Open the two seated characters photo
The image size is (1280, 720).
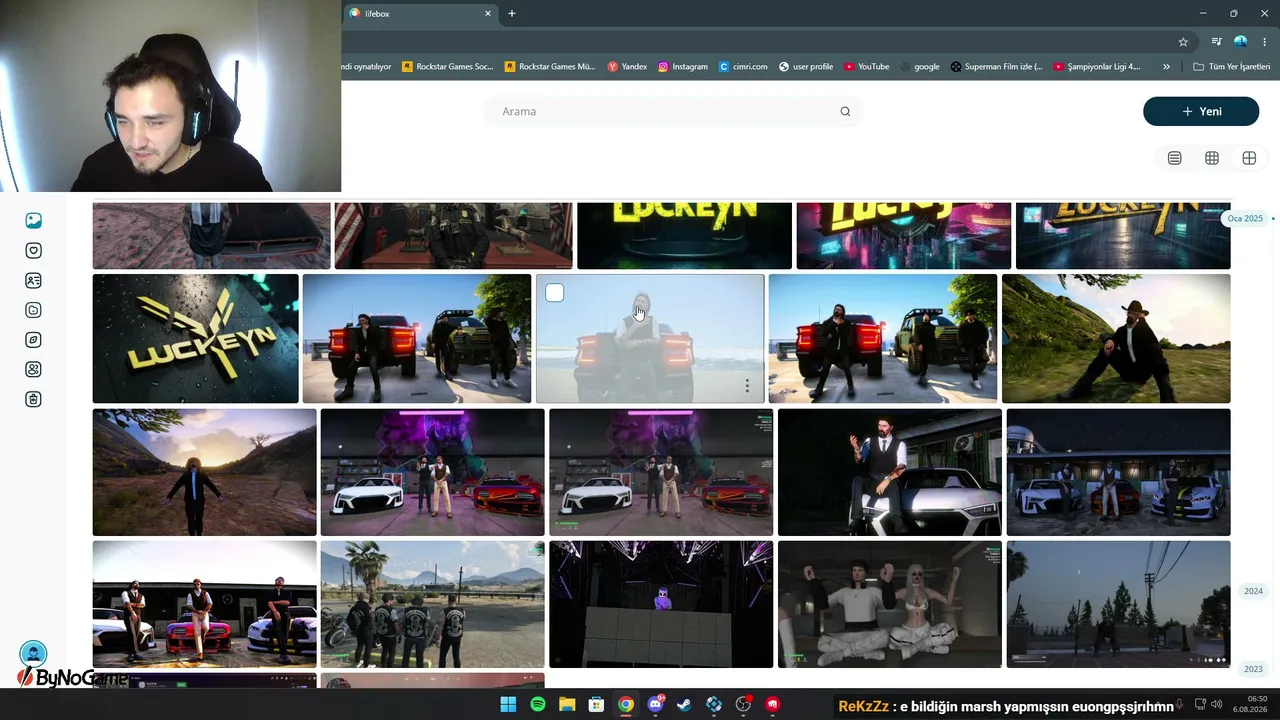click(889, 604)
